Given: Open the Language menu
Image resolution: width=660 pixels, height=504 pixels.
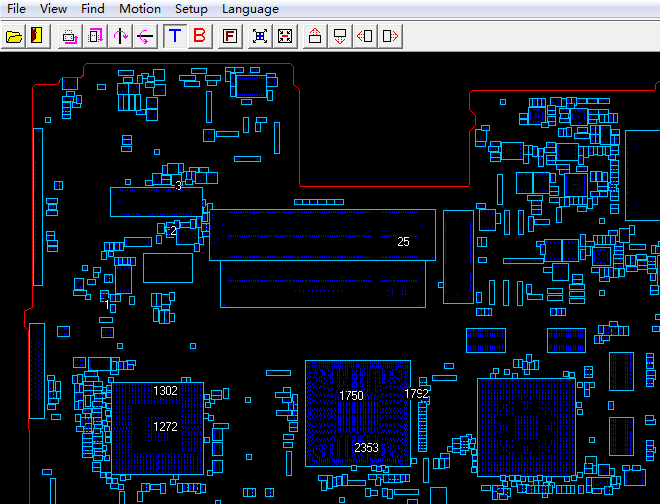Looking at the screenshot, I should 250,9.
